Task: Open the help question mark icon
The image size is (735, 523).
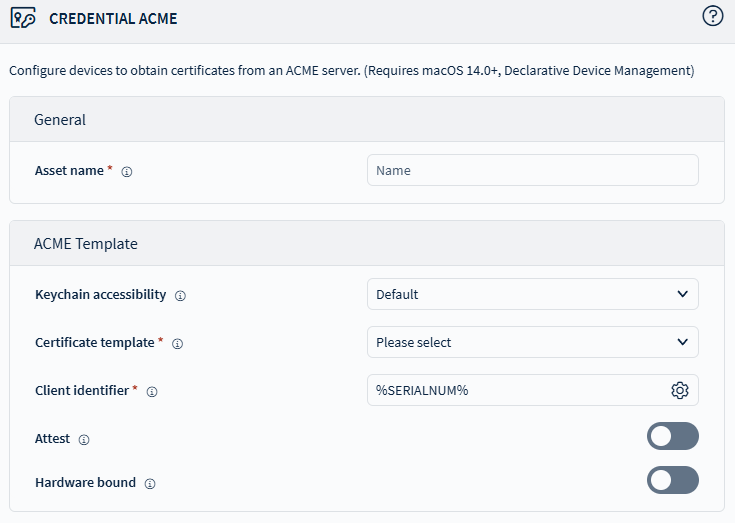Action: 713,16
